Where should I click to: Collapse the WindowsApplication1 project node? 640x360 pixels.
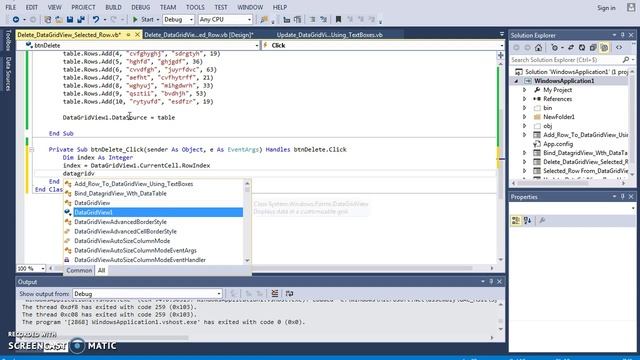click(516, 81)
